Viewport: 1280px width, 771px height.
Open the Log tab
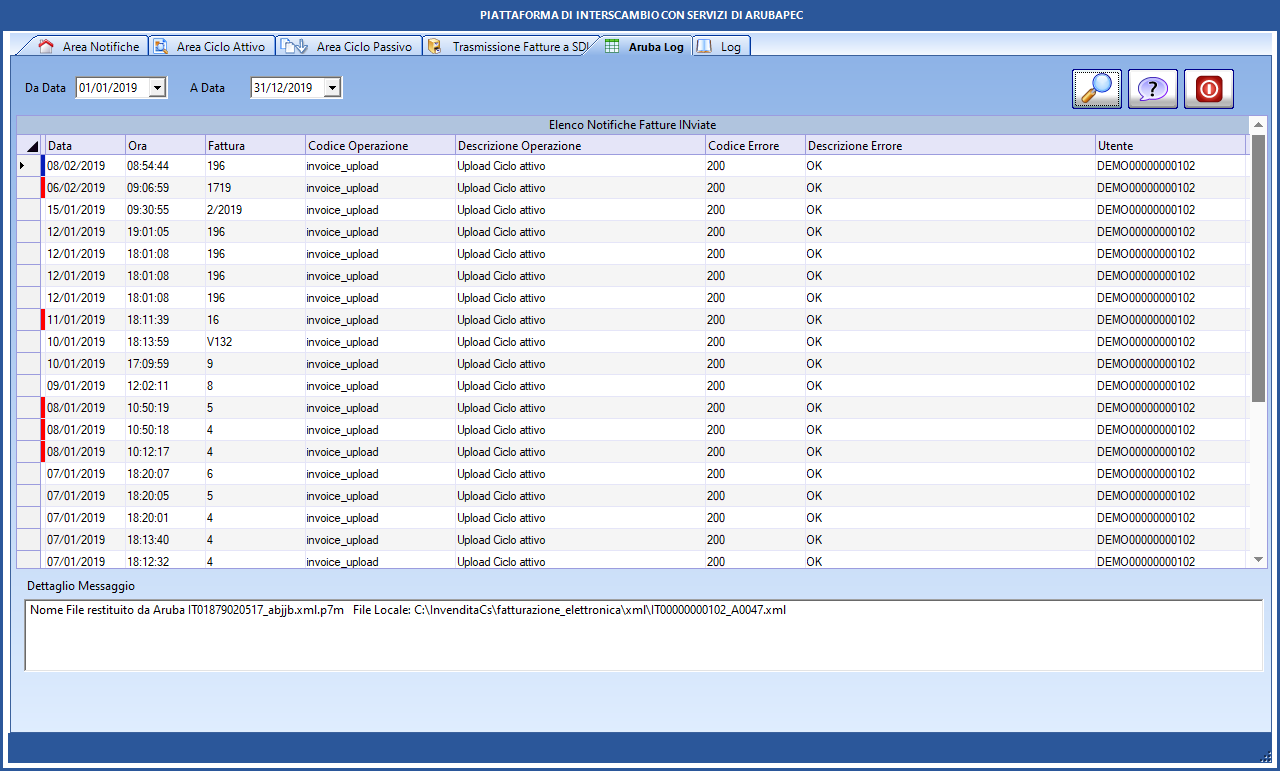click(x=722, y=47)
